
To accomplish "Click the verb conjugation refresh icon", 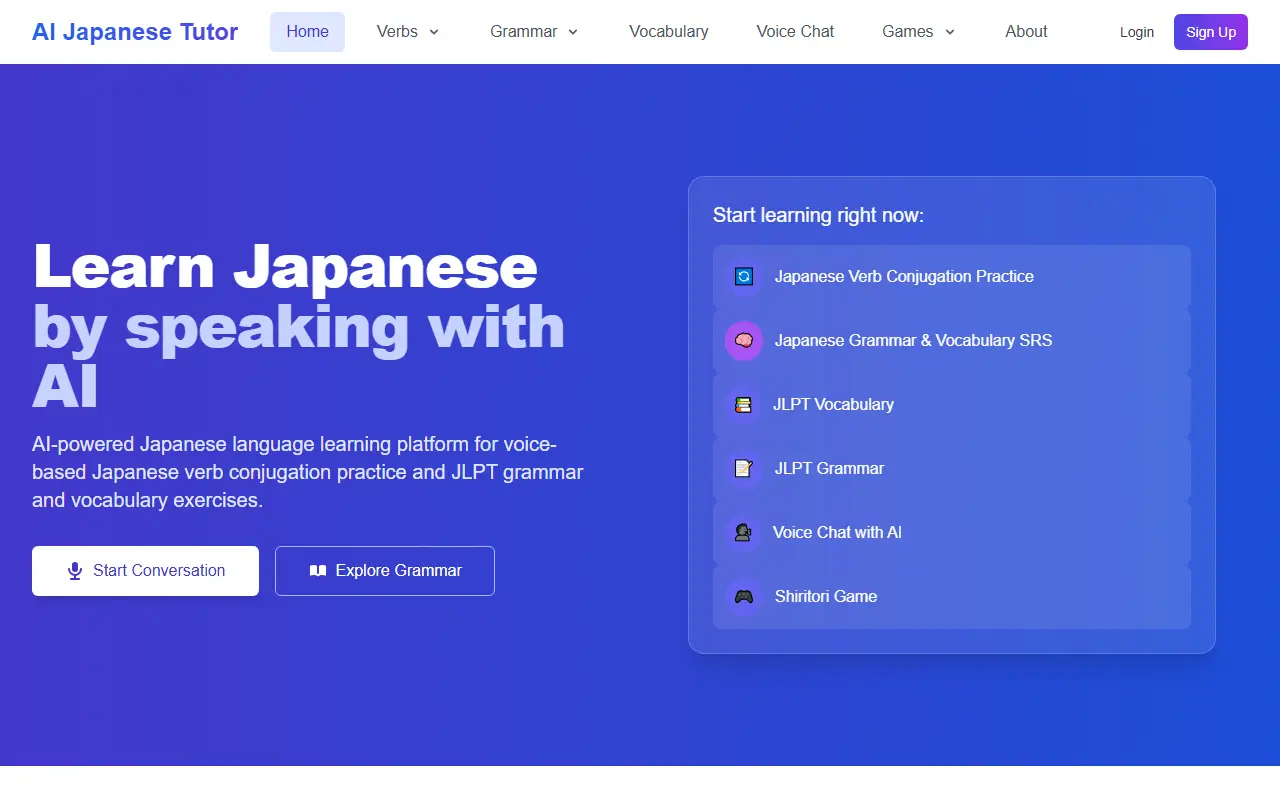I will (744, 277).
